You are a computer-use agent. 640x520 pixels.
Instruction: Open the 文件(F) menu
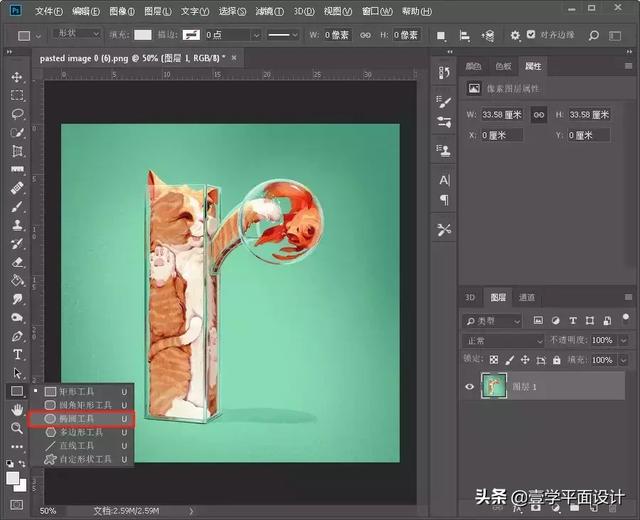[49, 11]
